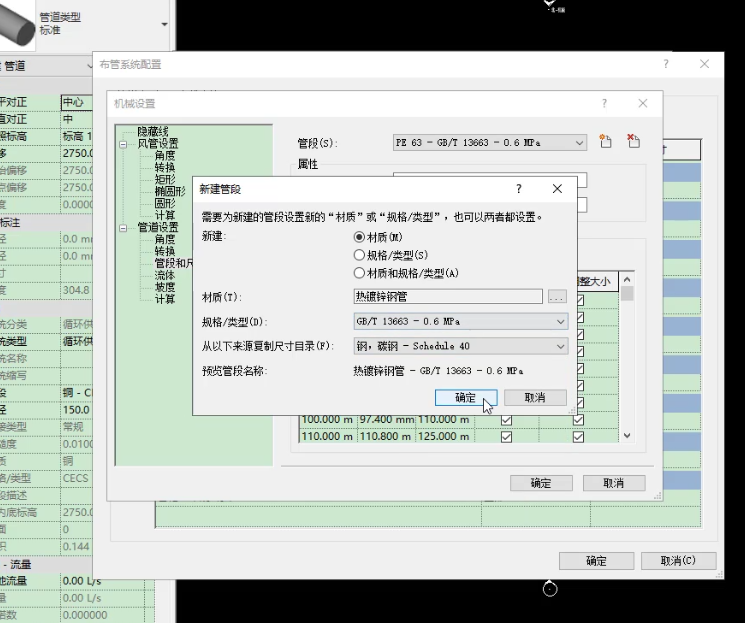Click 确定 in 布管系统配置 dialog
Image resolution: width=745 pixels, height=623 pixels.
(x=596, y=561)
